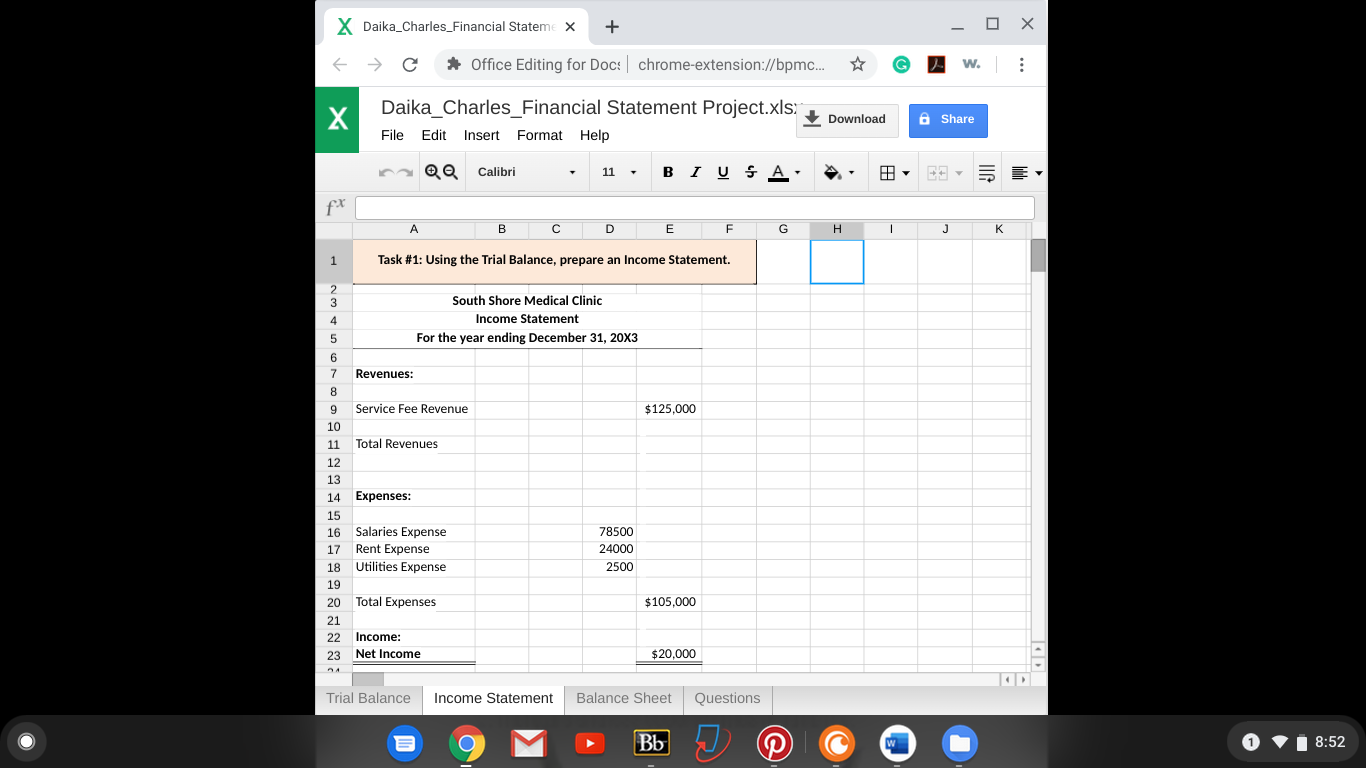Click the merge cells icon

937,173
